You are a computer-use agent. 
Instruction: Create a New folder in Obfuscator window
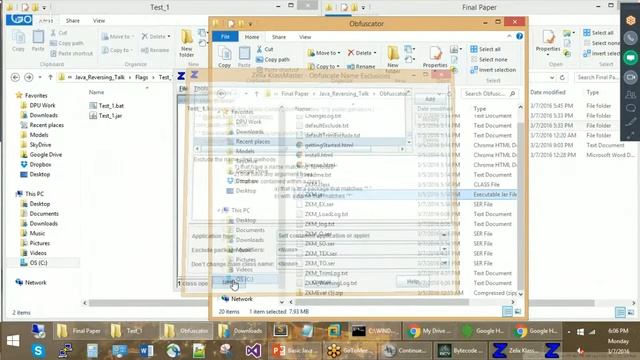[393, 58]
